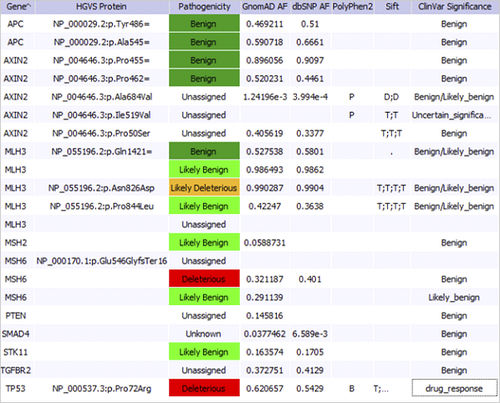This screenshot has height=403, width=500.
Task: Sort by the Pathogenicity column header
Action: [204, 7]
